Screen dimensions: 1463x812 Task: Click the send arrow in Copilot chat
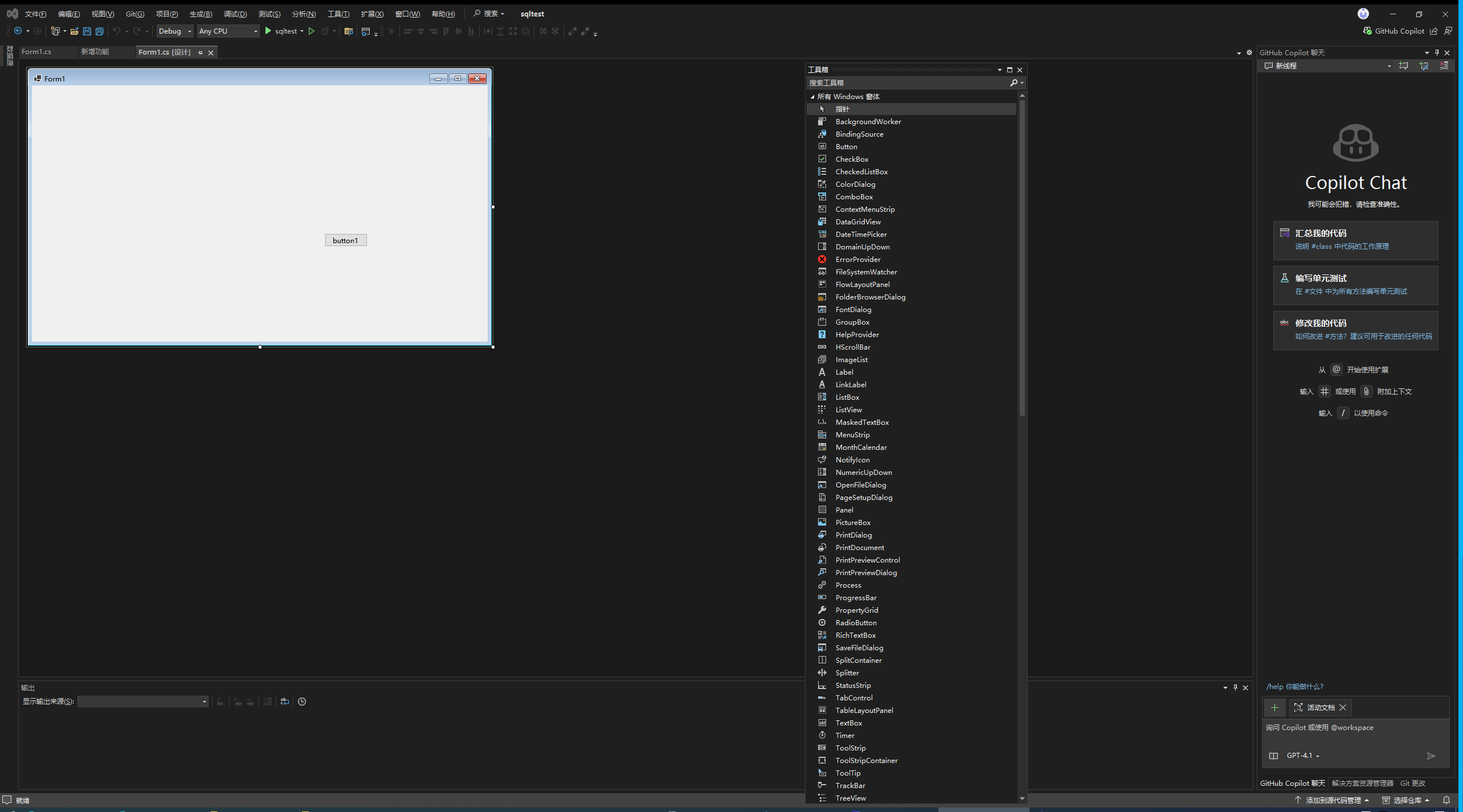pos(1431,756)
